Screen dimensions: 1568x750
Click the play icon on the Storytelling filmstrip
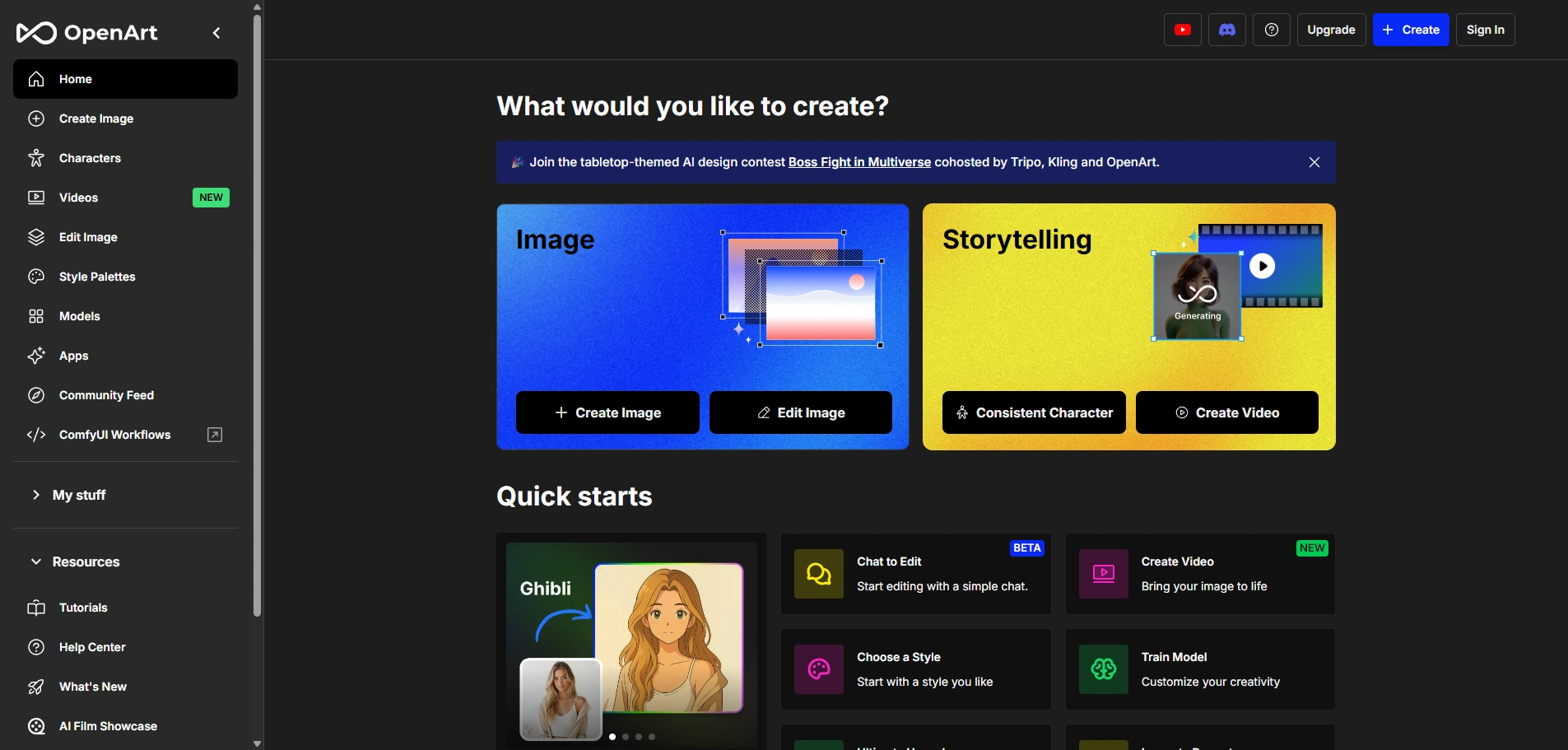(1263, 266)
